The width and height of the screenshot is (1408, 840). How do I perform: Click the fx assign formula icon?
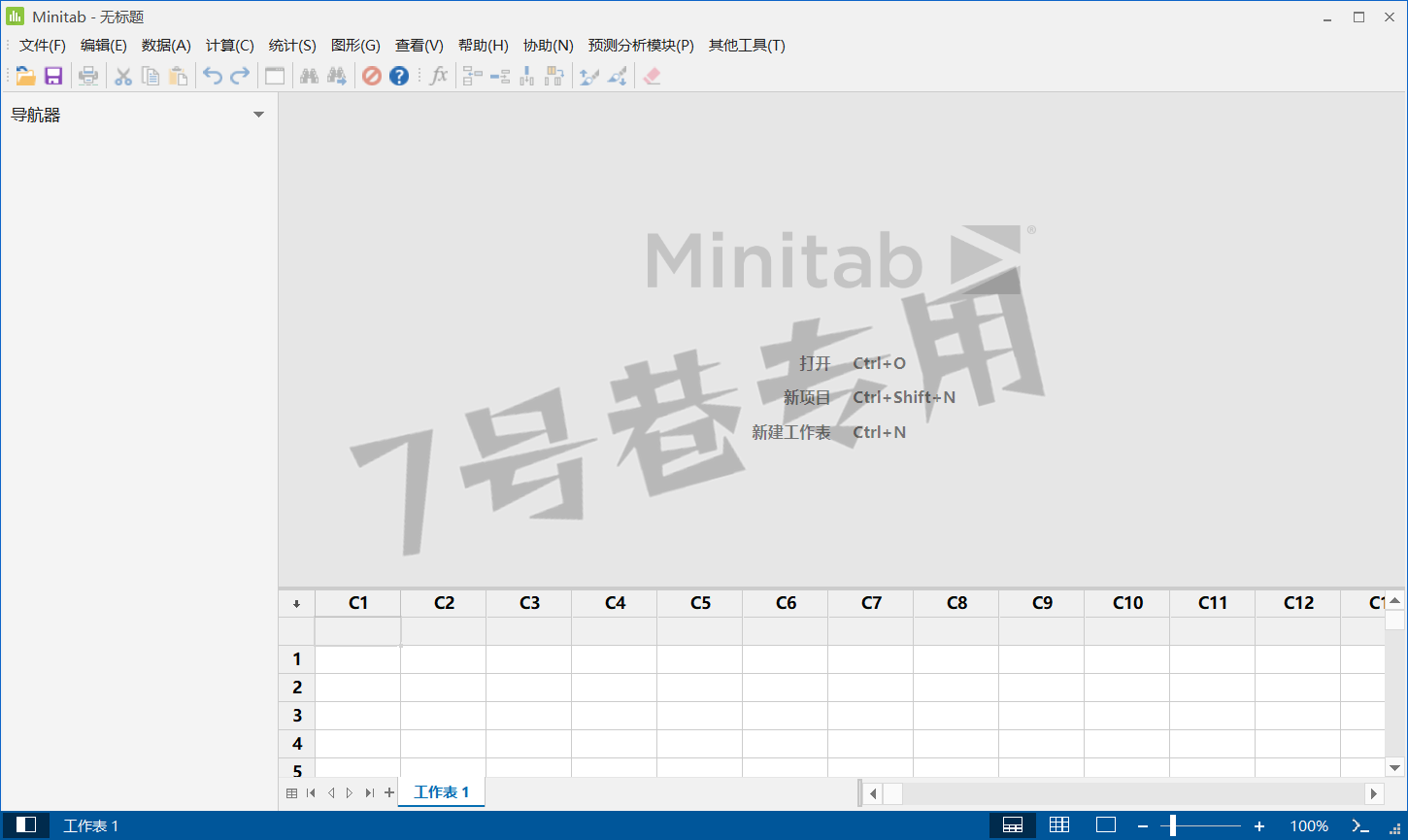click(439, 76)
